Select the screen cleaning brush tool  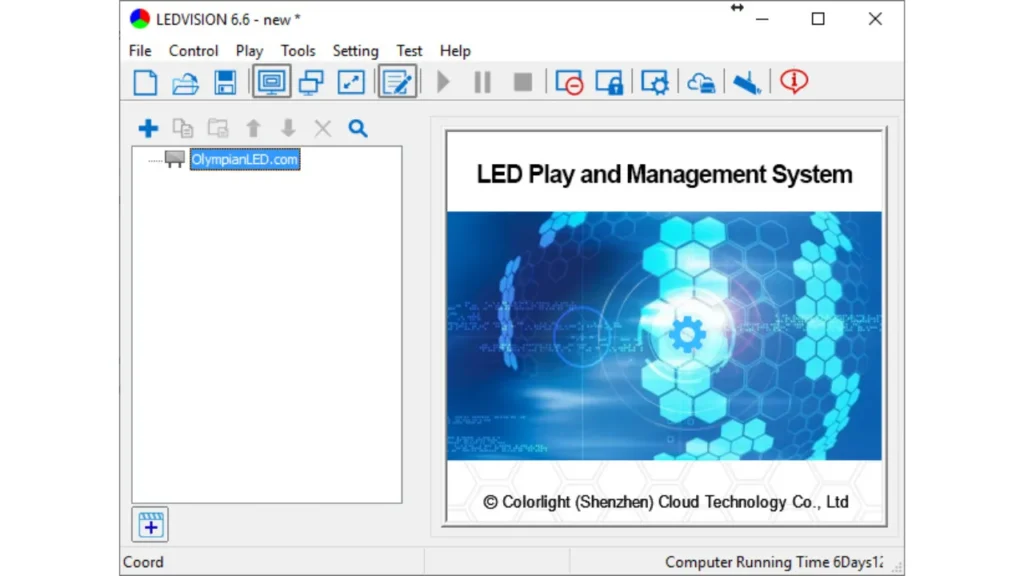pyautogui.click(x=745, y=82)
